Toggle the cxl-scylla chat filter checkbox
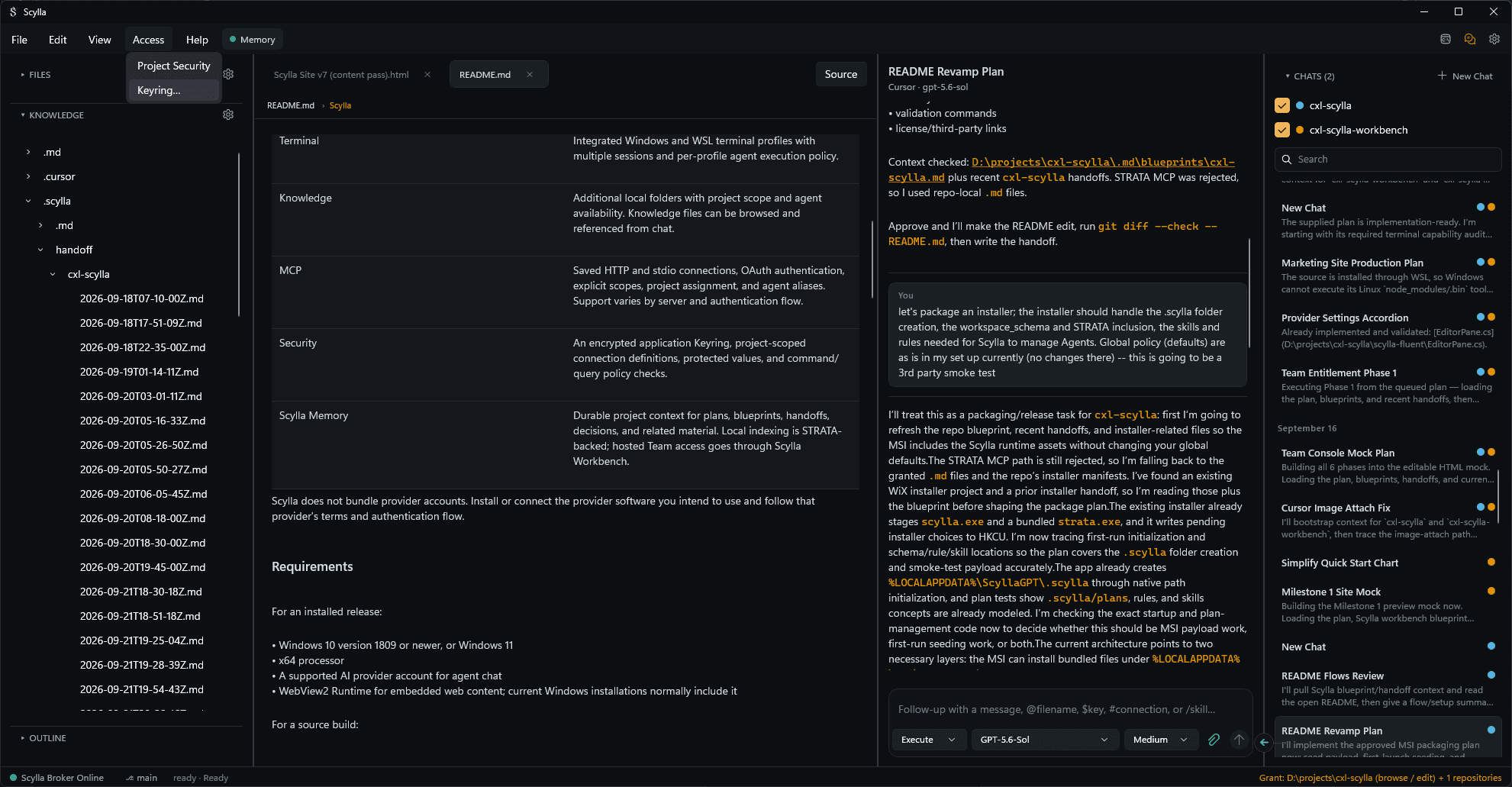 click(1282, 105)
